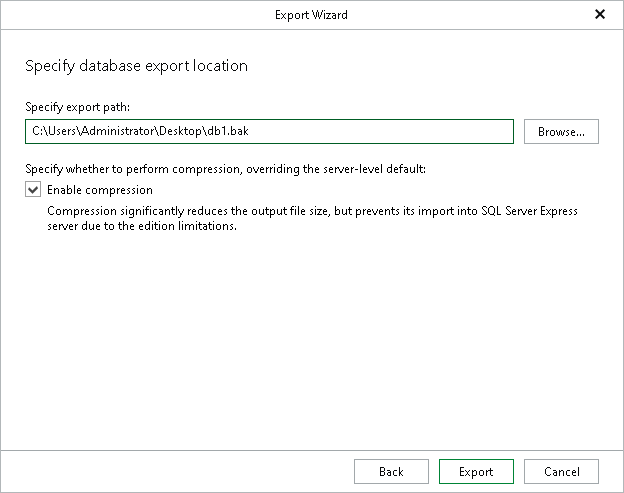Screen dimensions: 624x493
Task: Click the 'Export Wizard' title bar
Action: [311, 15]
